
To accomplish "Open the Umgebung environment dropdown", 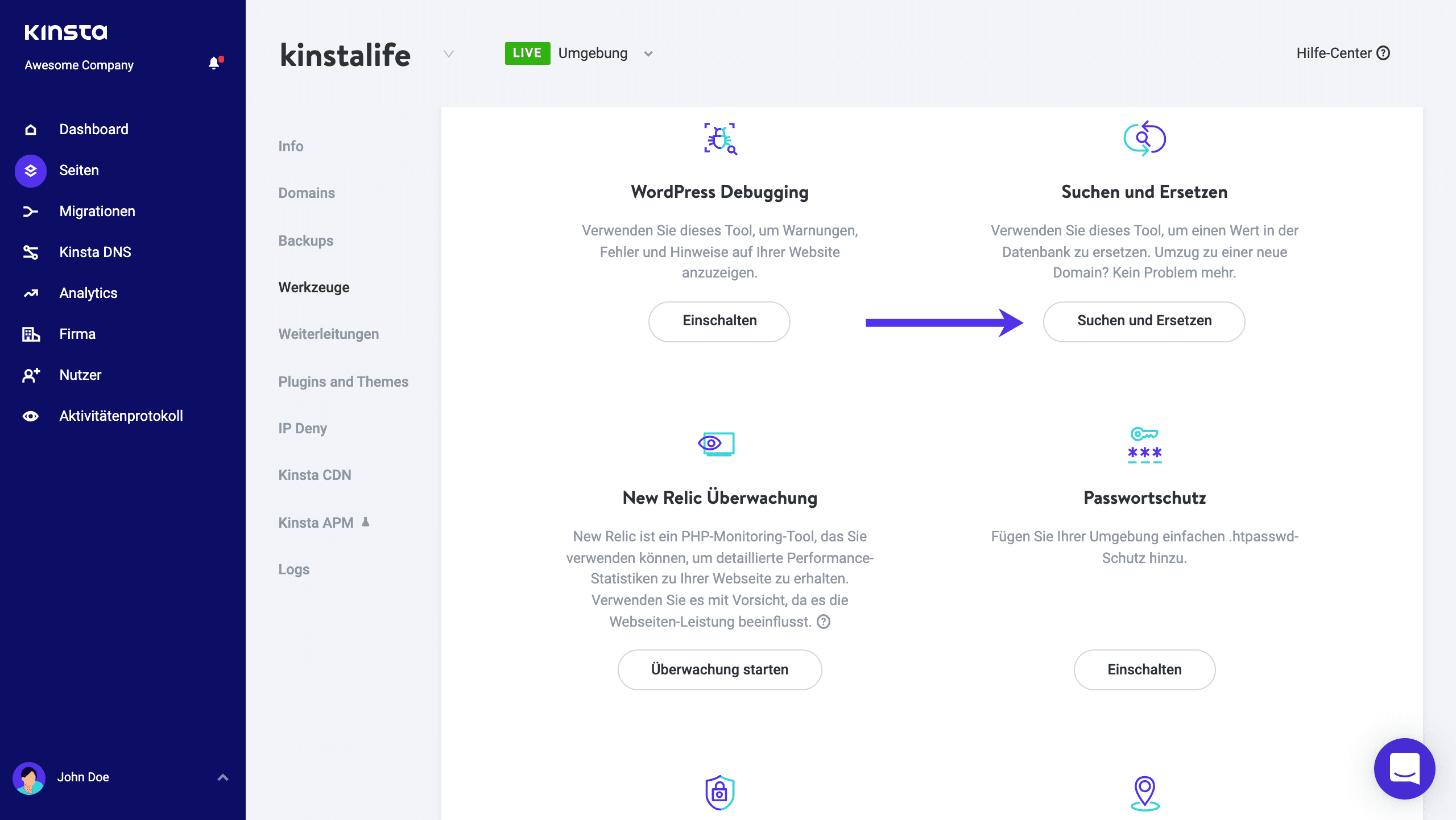I will click(648, 53).
